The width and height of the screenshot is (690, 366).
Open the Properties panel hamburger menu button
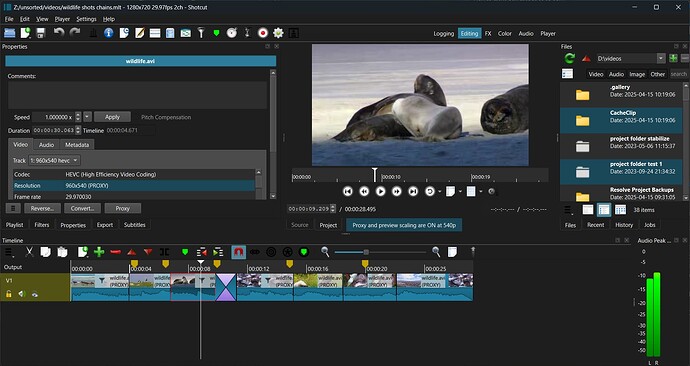tap(13, 208)
